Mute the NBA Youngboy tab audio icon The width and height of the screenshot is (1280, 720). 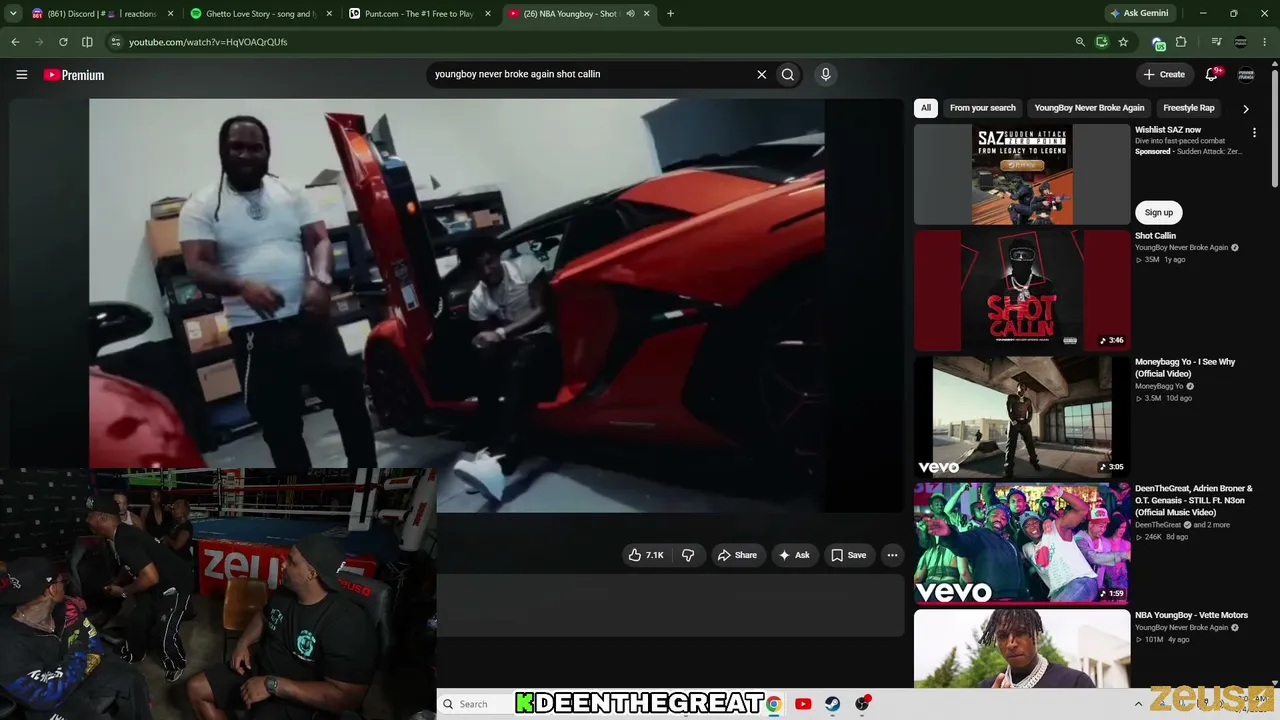coord(630,14)
